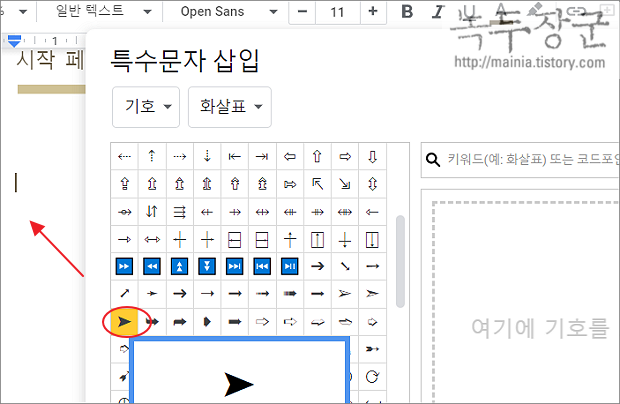Screen dimensions: 620x404
Task: Insert the heavy southeast diagonal arrow
Action: [x=345, y=266]
